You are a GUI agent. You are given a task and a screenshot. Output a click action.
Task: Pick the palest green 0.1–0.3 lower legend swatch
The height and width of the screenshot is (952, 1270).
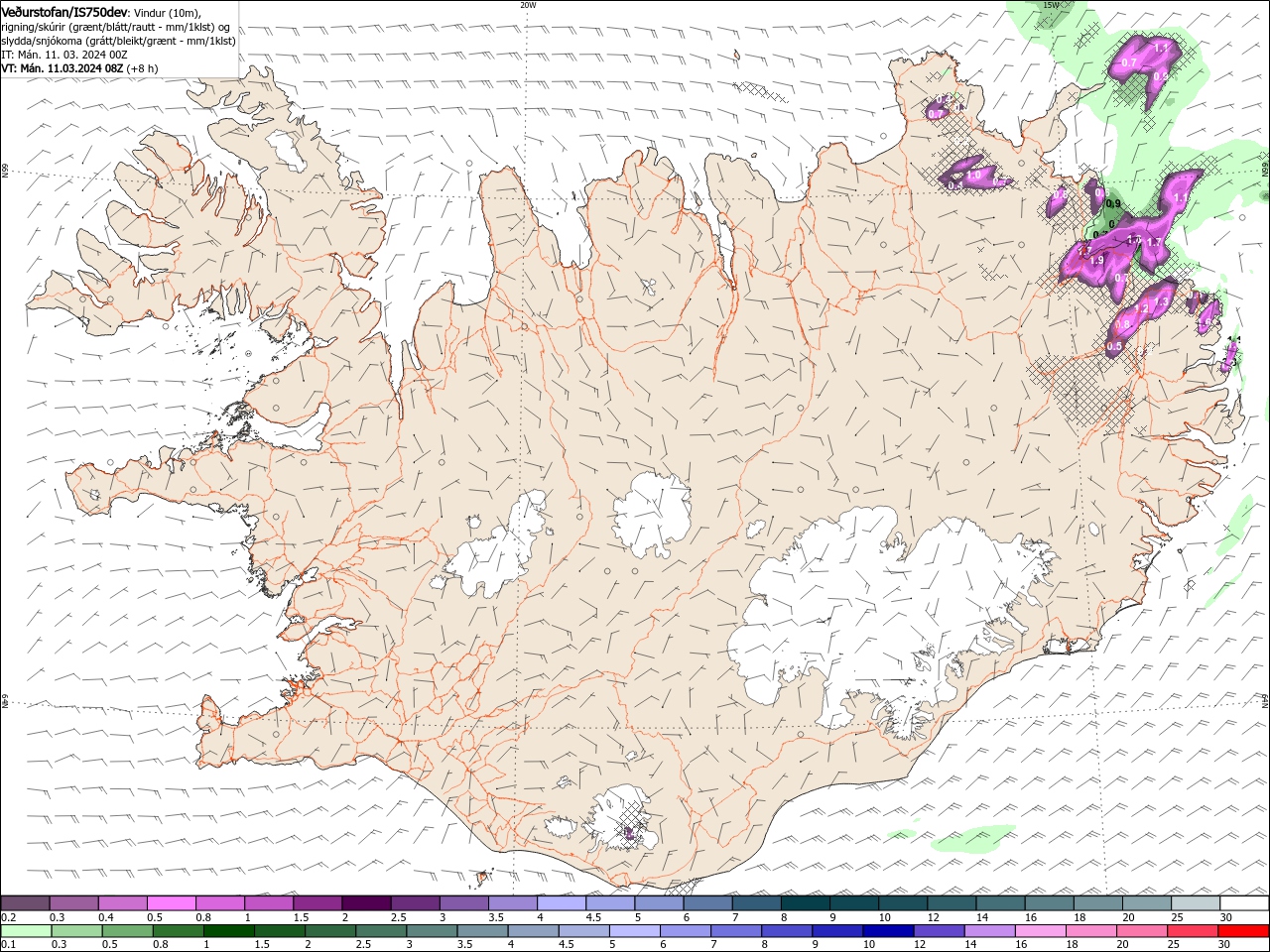(x=26, y=931)
